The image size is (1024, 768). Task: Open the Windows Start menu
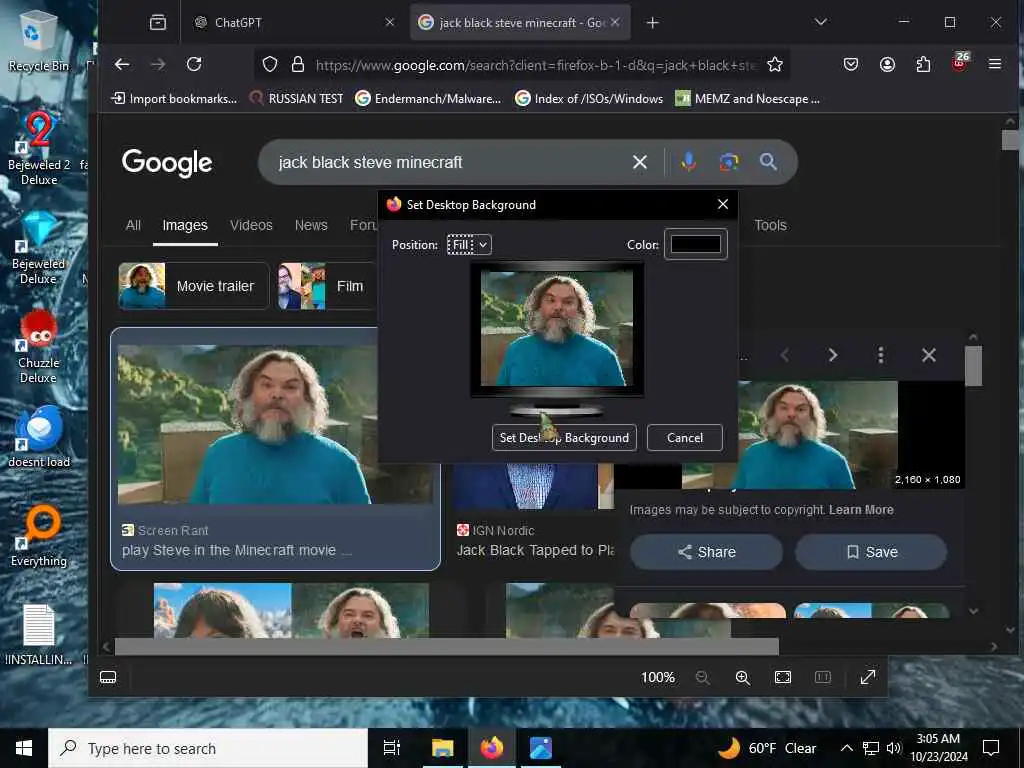(24, 748)
